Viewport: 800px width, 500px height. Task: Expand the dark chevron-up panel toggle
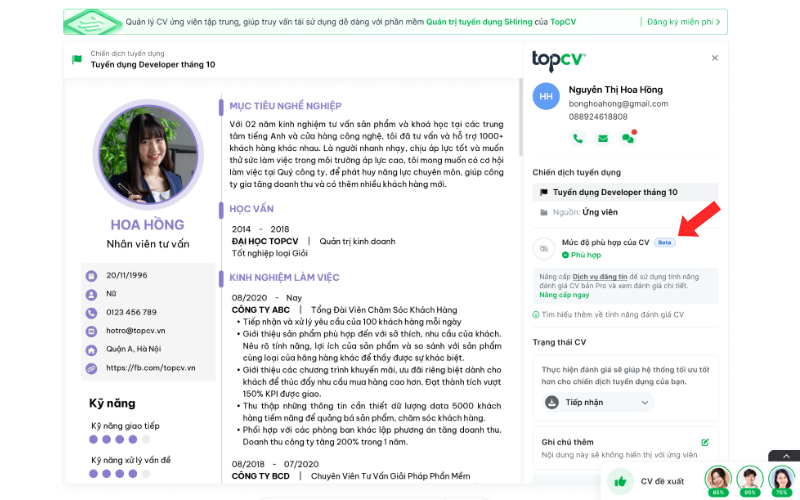coord(786,456)
